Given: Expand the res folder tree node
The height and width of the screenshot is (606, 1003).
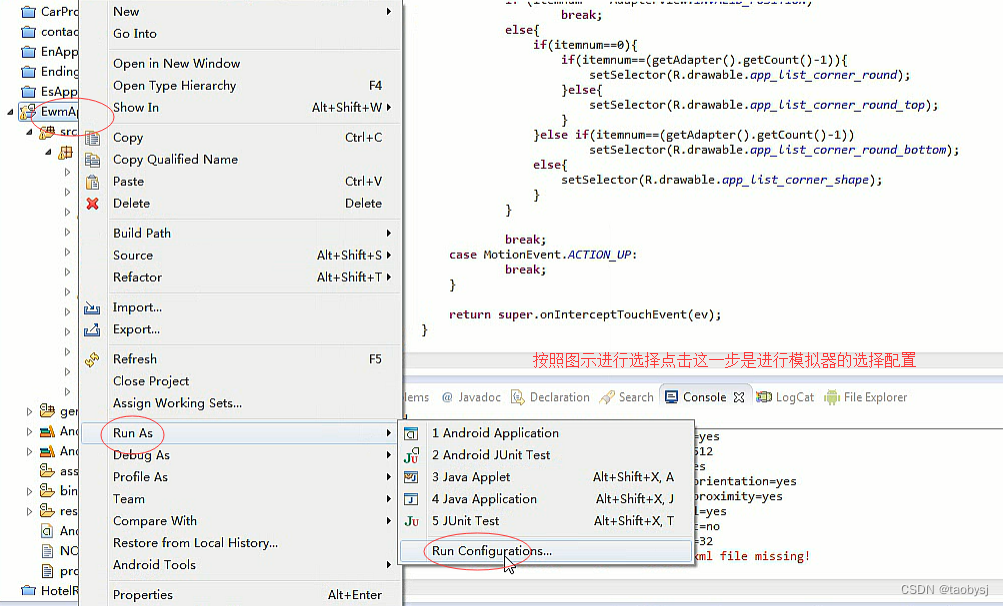Looking at the screenshot, I should pos(29,511).
